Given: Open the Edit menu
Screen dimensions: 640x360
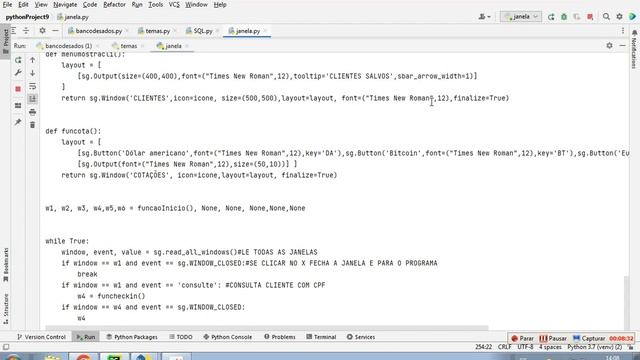Looking at the screenshot, I should click(x=23, y=5).
